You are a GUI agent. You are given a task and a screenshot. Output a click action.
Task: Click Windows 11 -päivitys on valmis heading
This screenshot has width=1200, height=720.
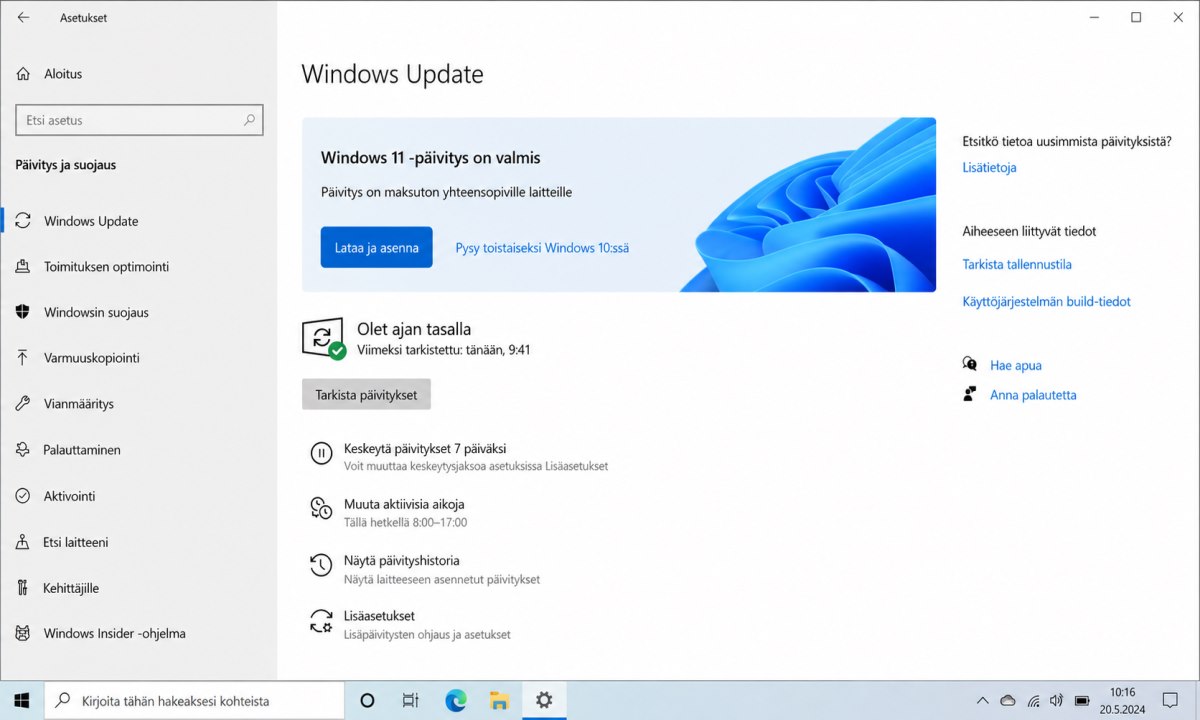pyautogui.click(x=430, y=158)
